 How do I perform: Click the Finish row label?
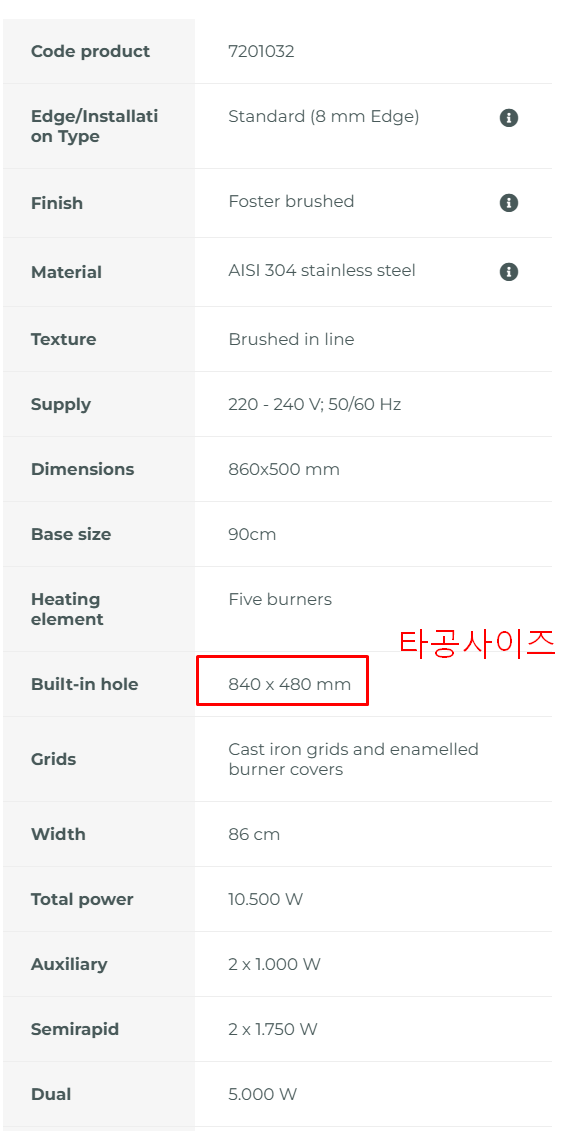tap(57, 203)
